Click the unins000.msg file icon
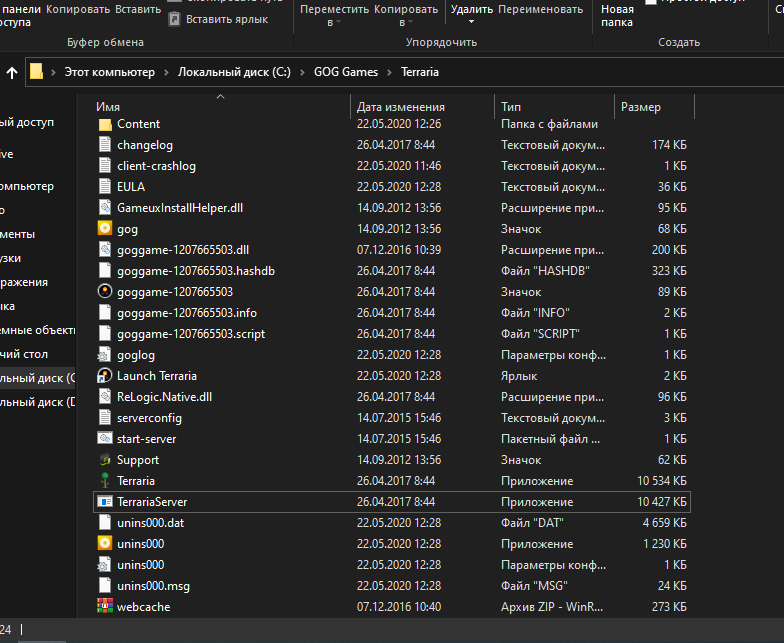This screenshot has height=643, width=784. (105, 586)
